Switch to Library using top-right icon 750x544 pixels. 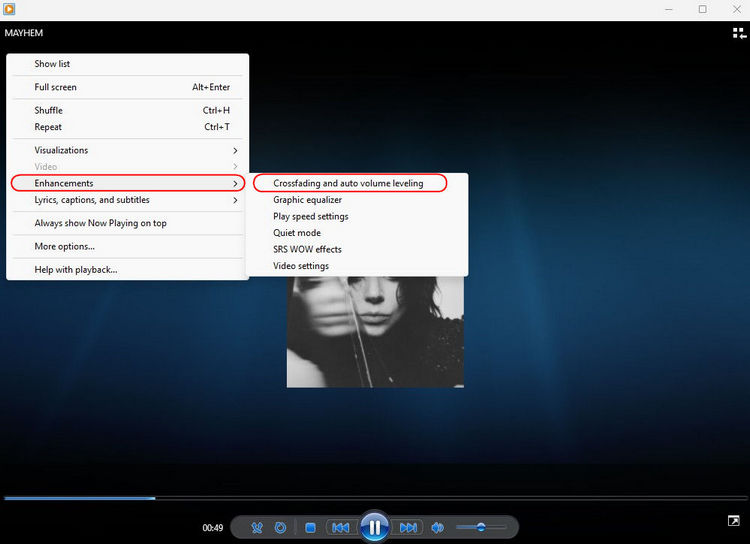click(739, 33)
